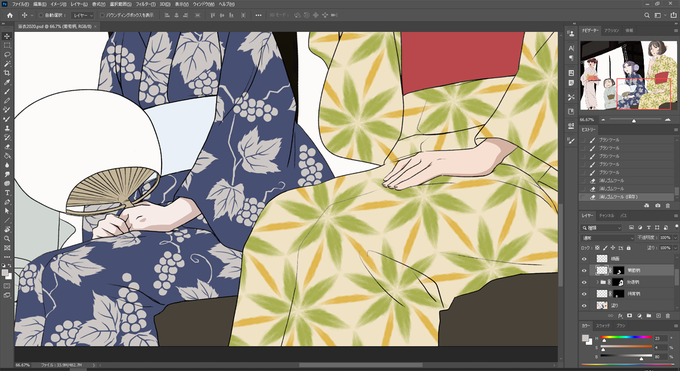
Task: Open the Navigator panel menu
Action: (676, 31)
